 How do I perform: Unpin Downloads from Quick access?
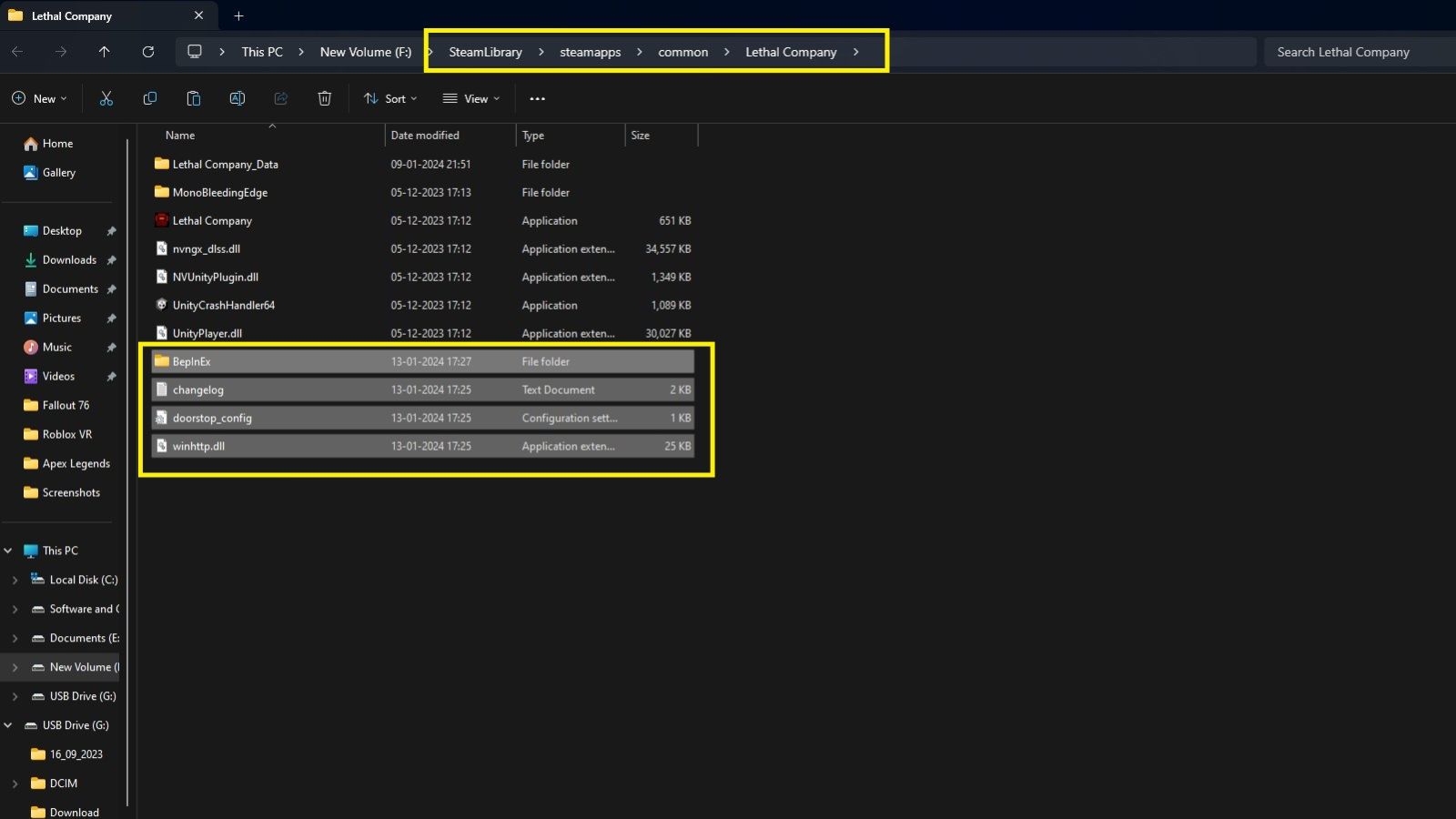click(111, 259)
